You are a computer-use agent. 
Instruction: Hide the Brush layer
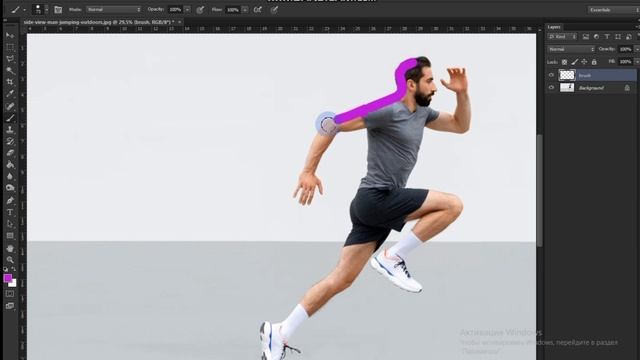pyautogui.click(x=551, y=75)
